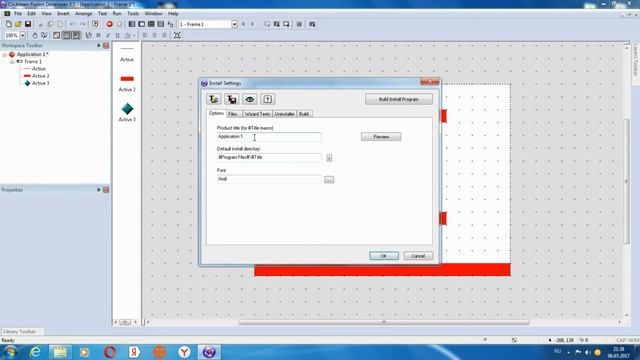Click the New file toolbar icon
The width and height of the screenshot is (640, 360).
coord(9,24)
